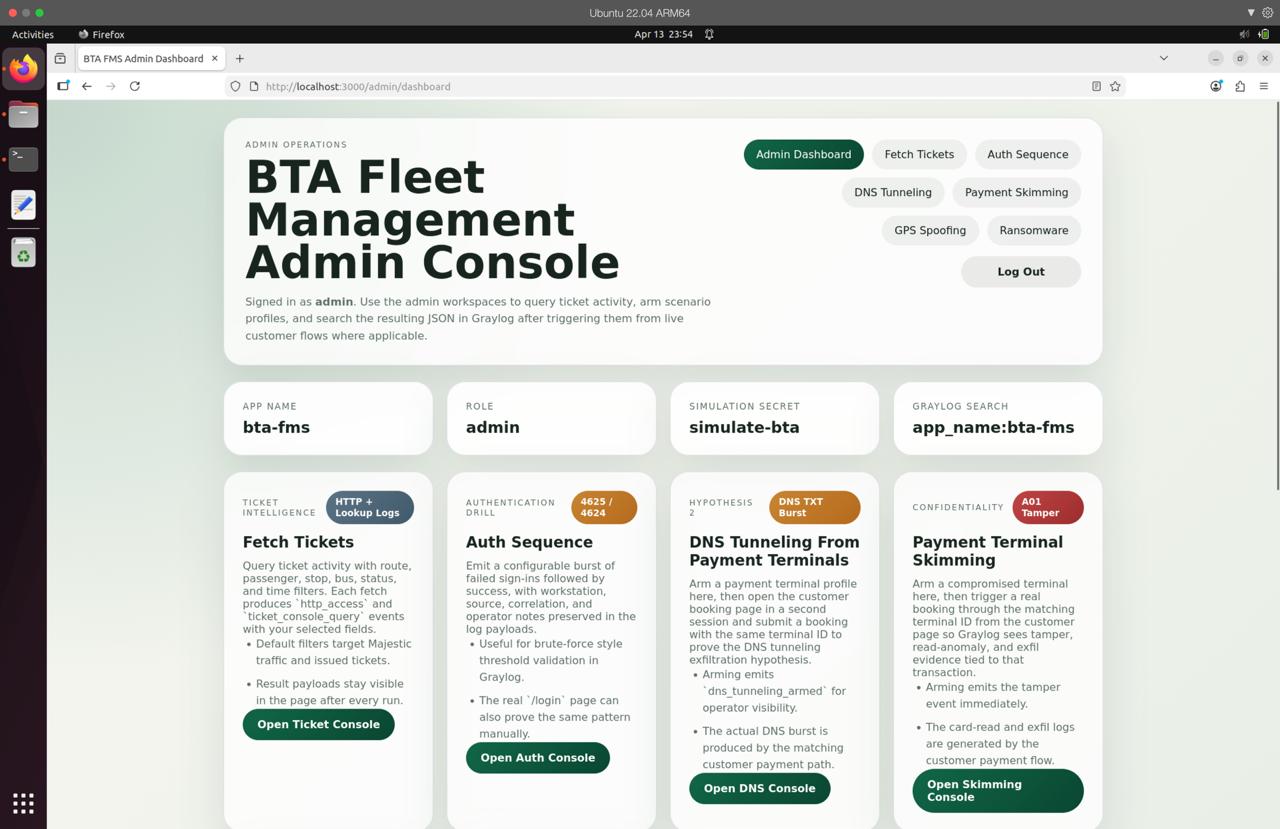Image resolution: width=1280 pixels, height=829 pixels.
Task: Click the 'Fetch Tickets' card heading
Action: (298, 542)
